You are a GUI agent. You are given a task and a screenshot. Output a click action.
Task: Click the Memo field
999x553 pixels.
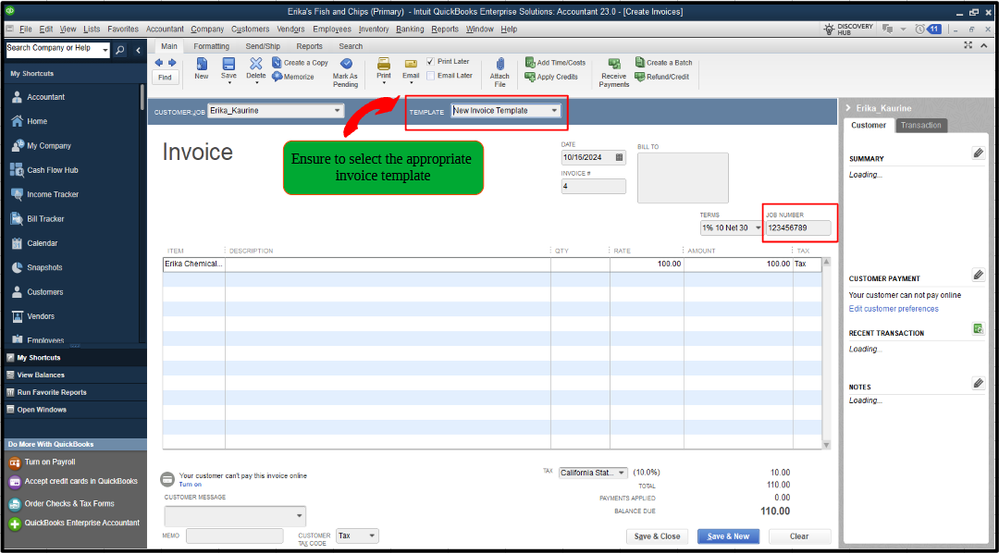[234, 536]
